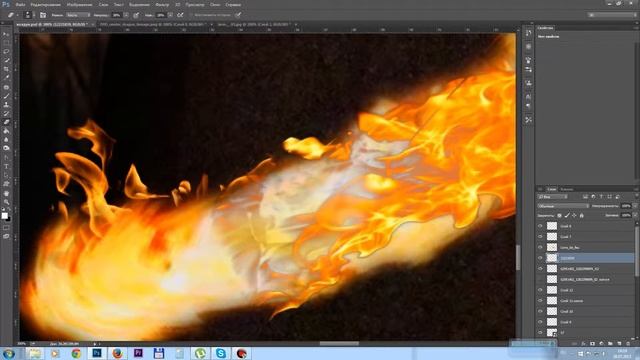Select the Healing Brush tool
This screenshot has height=360, width=640.
6,87
